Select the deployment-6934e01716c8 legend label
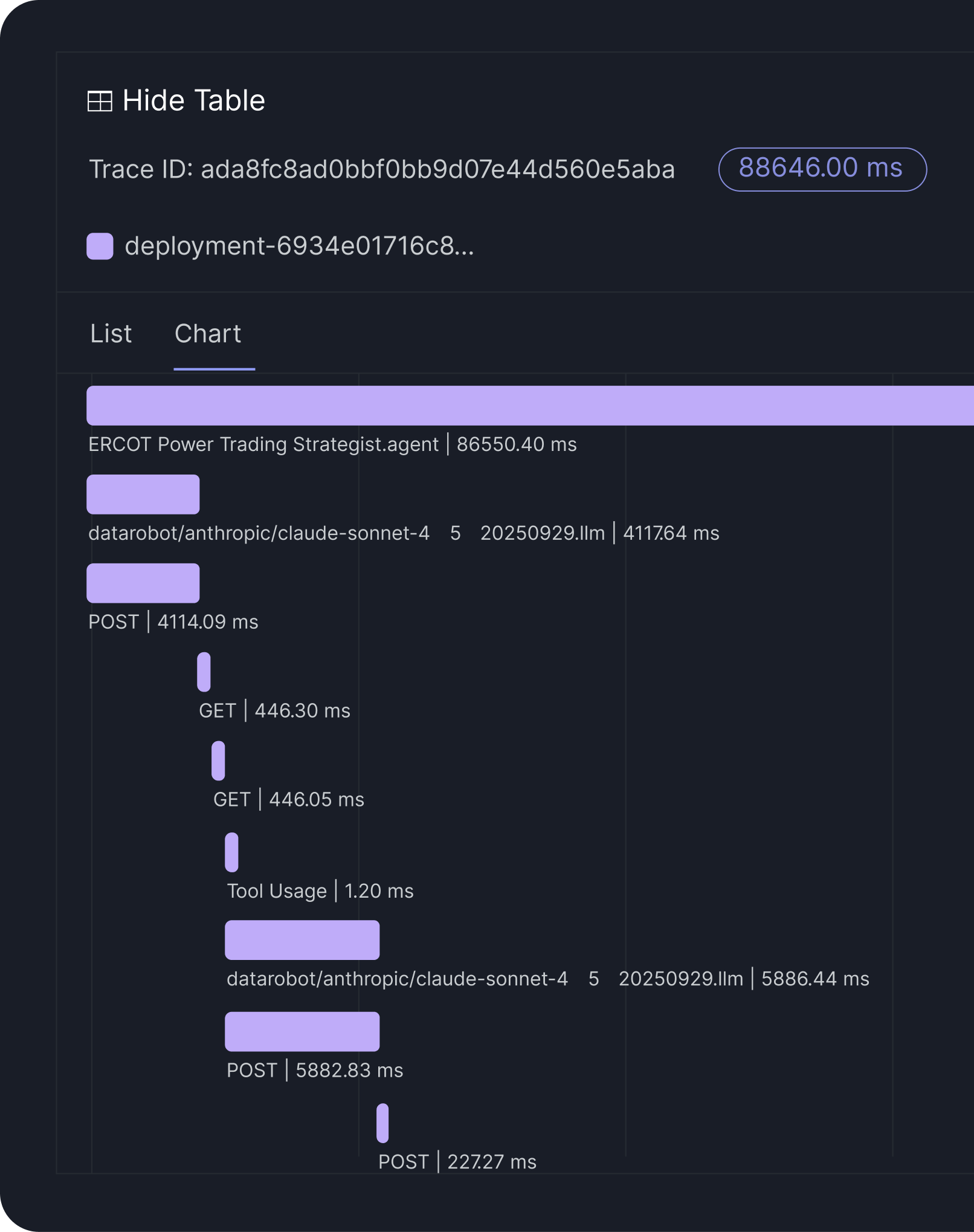 tap(299, 246)
